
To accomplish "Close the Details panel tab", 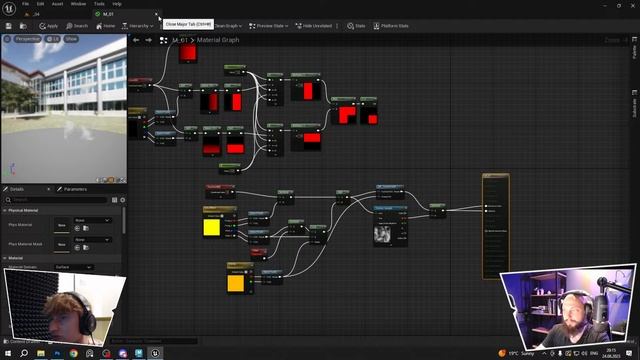I will pos(49,189).
